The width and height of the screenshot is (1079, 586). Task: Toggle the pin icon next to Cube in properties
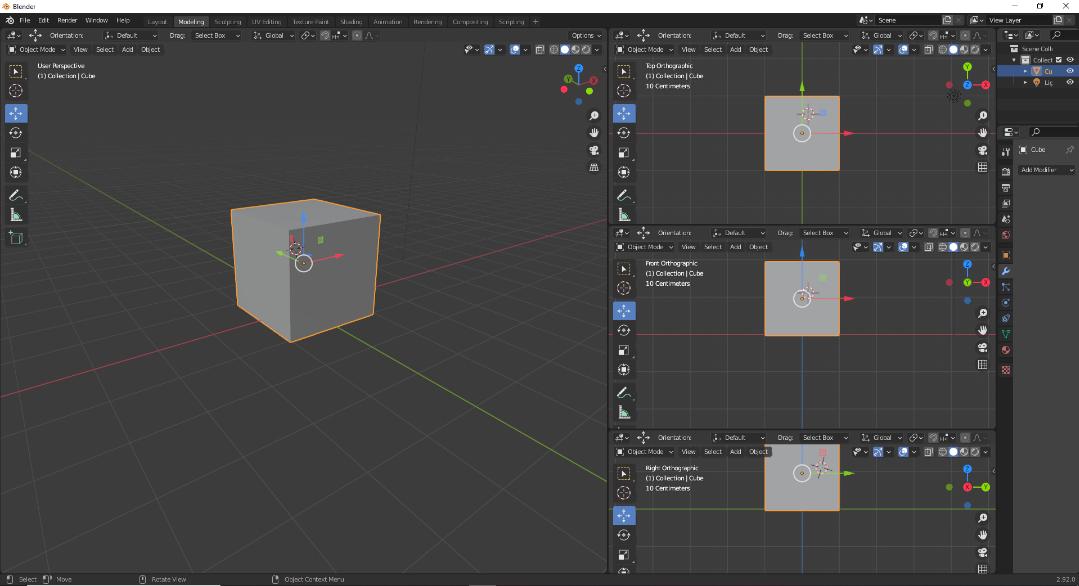(x=1069, y=149)
